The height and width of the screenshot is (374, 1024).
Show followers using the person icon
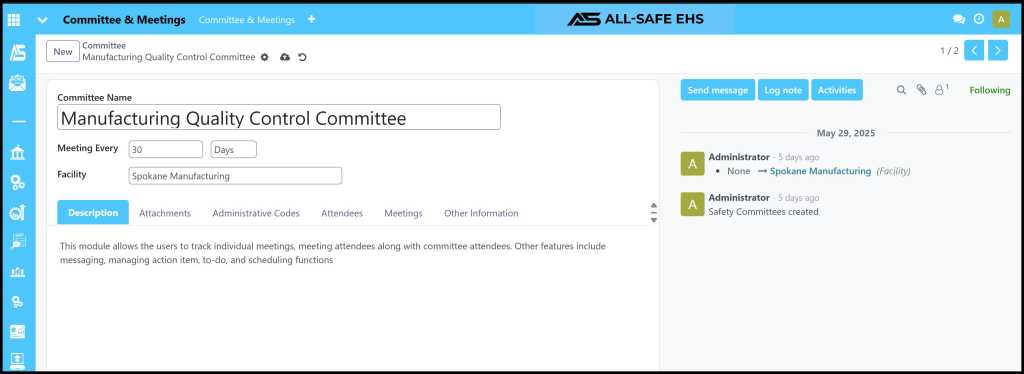click(x=940, y=89)
